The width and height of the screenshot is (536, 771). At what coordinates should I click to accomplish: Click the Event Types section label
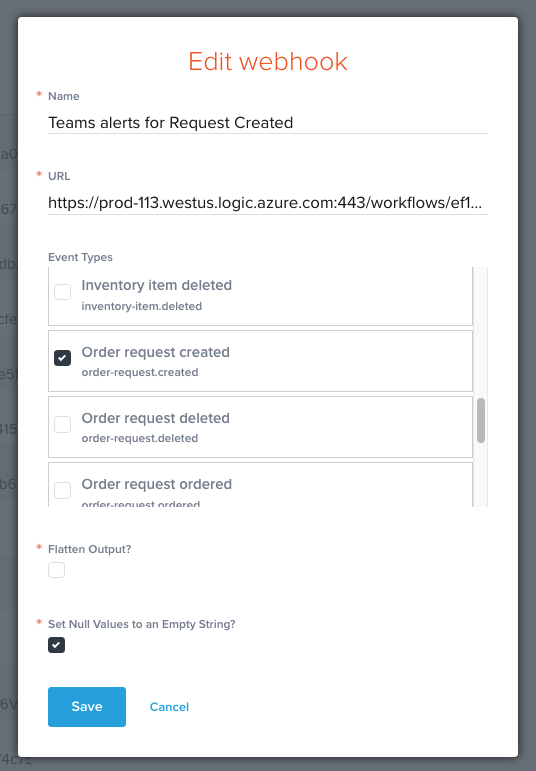tap(80, 257)
